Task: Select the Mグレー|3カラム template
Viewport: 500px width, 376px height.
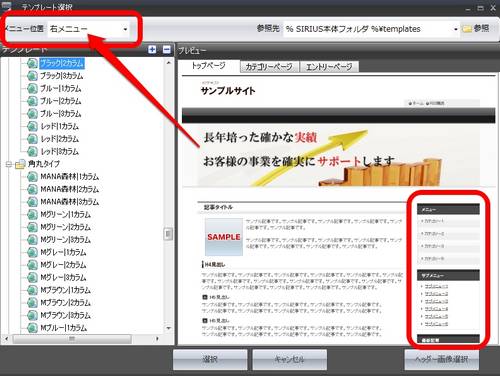Action: point(63,277)
